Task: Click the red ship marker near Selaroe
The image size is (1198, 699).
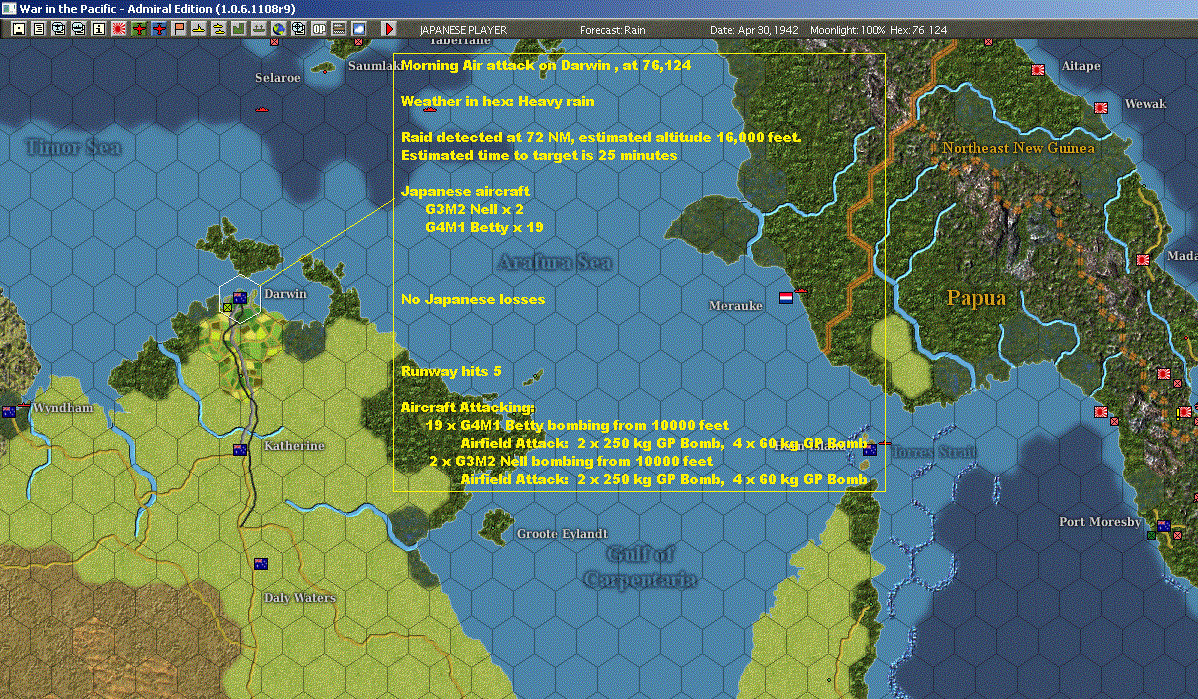Action: [x=262, y=109]
